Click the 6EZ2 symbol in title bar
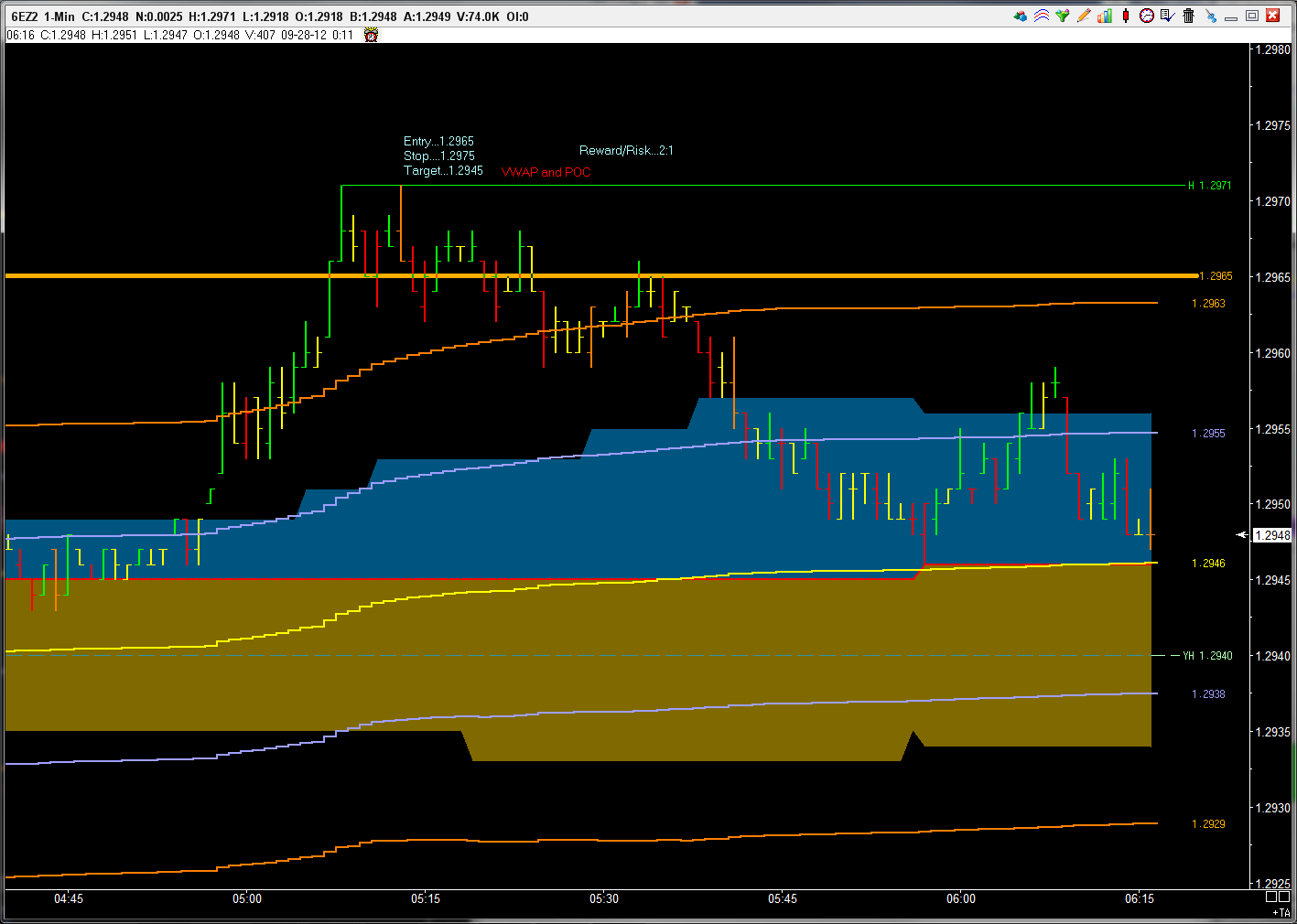 (24, 16)
